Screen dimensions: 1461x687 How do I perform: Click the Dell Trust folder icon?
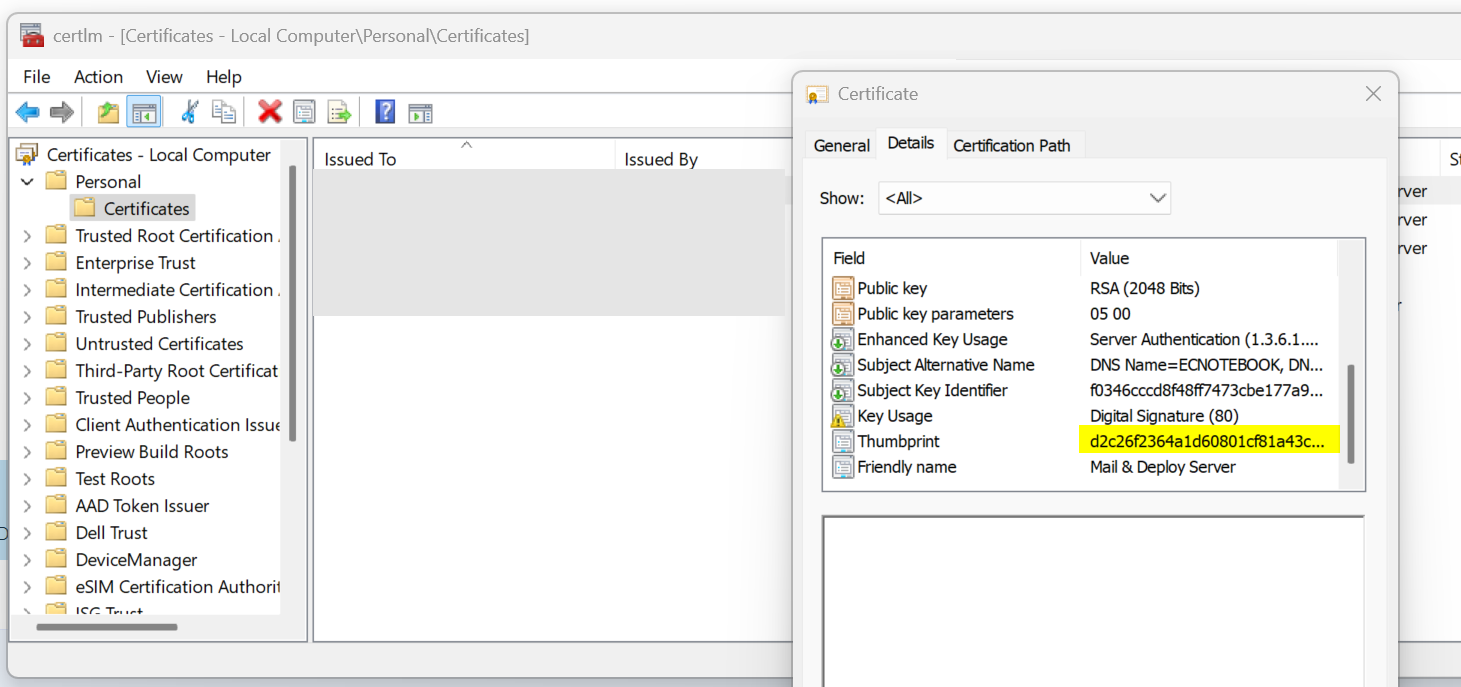click(x=57, y=533)
